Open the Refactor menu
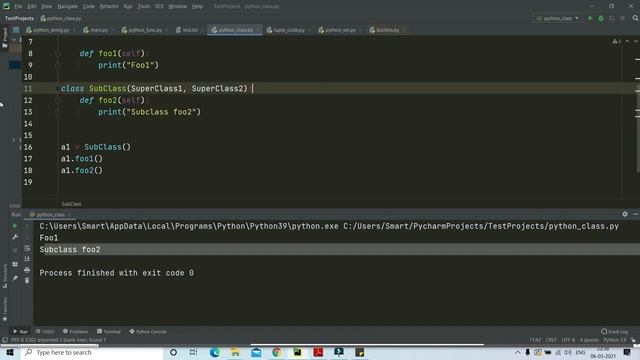640x360 pixels. [109, 6]
